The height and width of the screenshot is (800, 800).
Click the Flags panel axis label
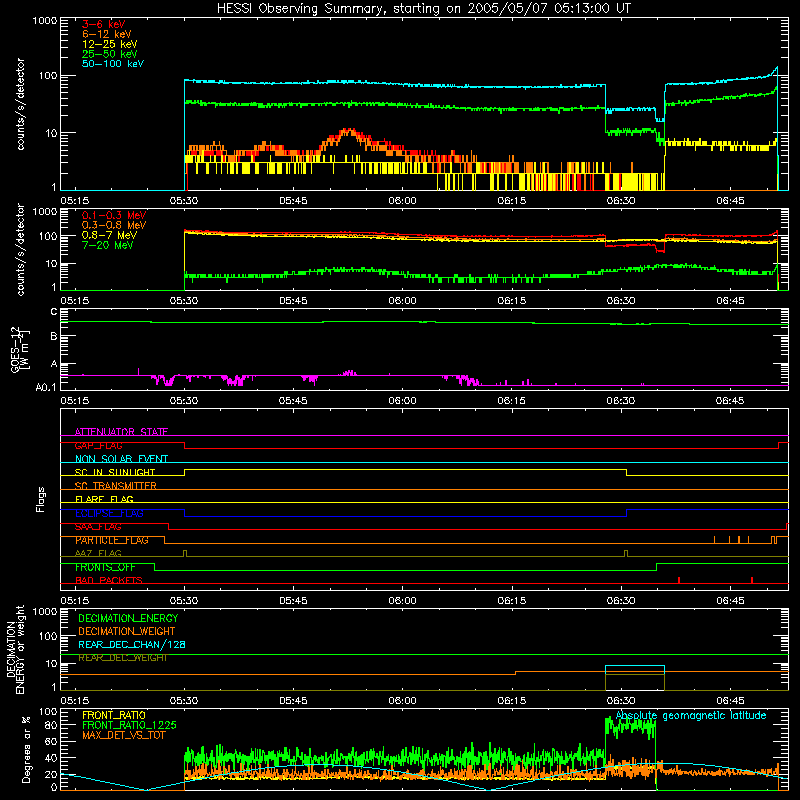coord(41,499)
